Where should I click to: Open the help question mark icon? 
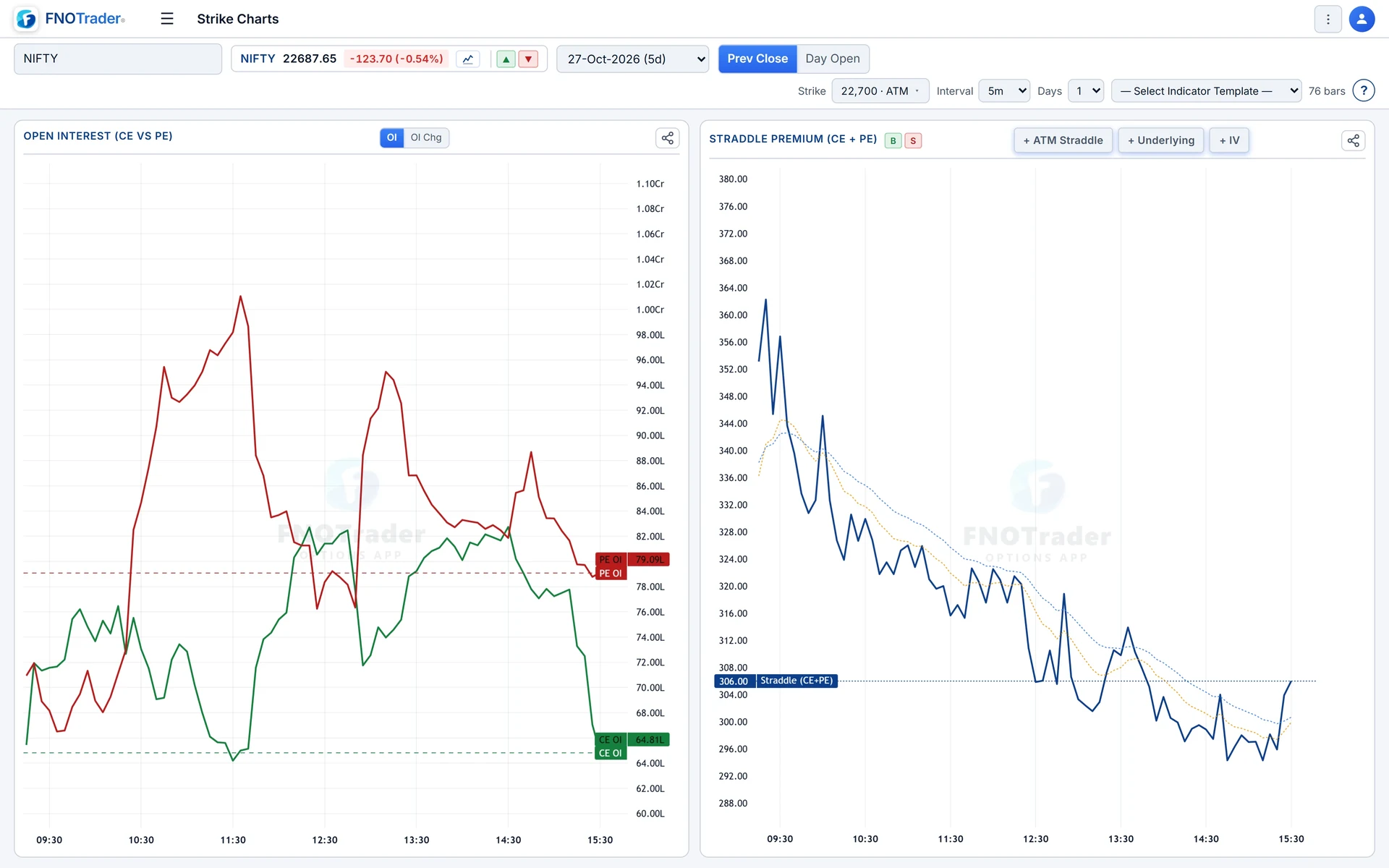(x=1363, y=91)
